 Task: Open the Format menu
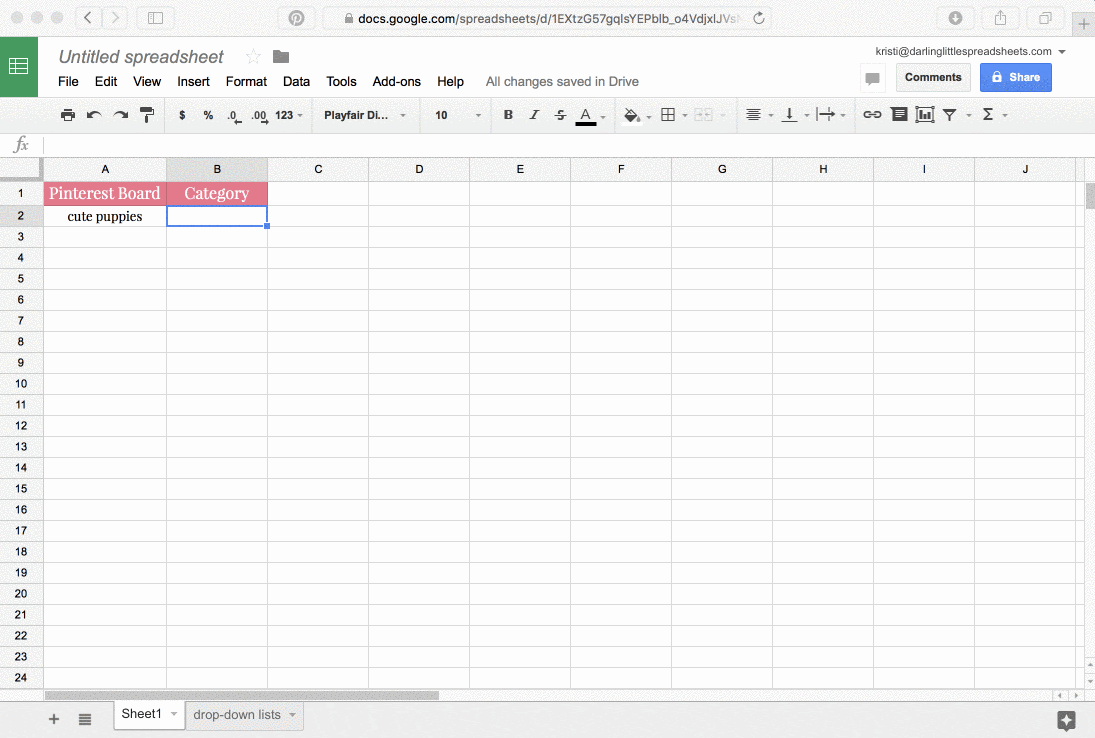pyautogui.click(x=246, y=82)
